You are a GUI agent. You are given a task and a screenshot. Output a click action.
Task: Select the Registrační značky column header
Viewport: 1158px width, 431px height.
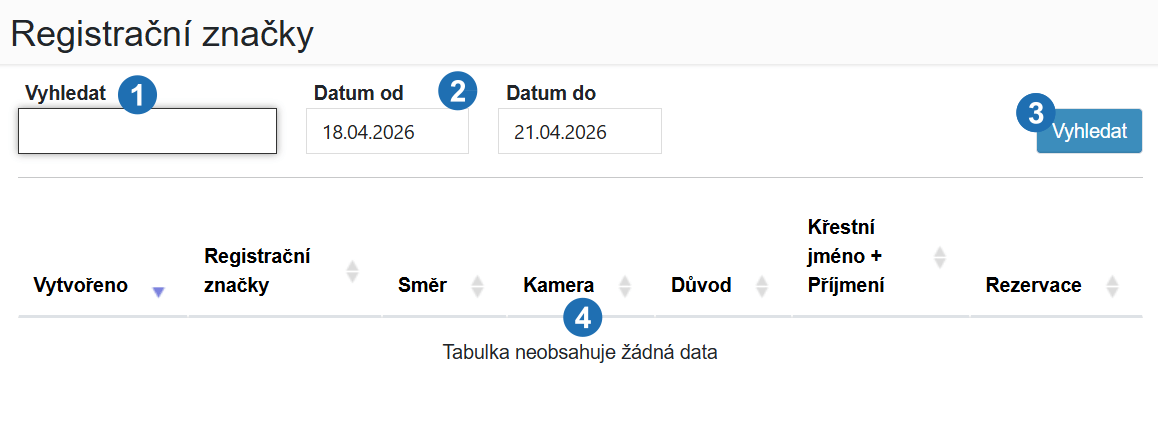(x=257, y=271)
